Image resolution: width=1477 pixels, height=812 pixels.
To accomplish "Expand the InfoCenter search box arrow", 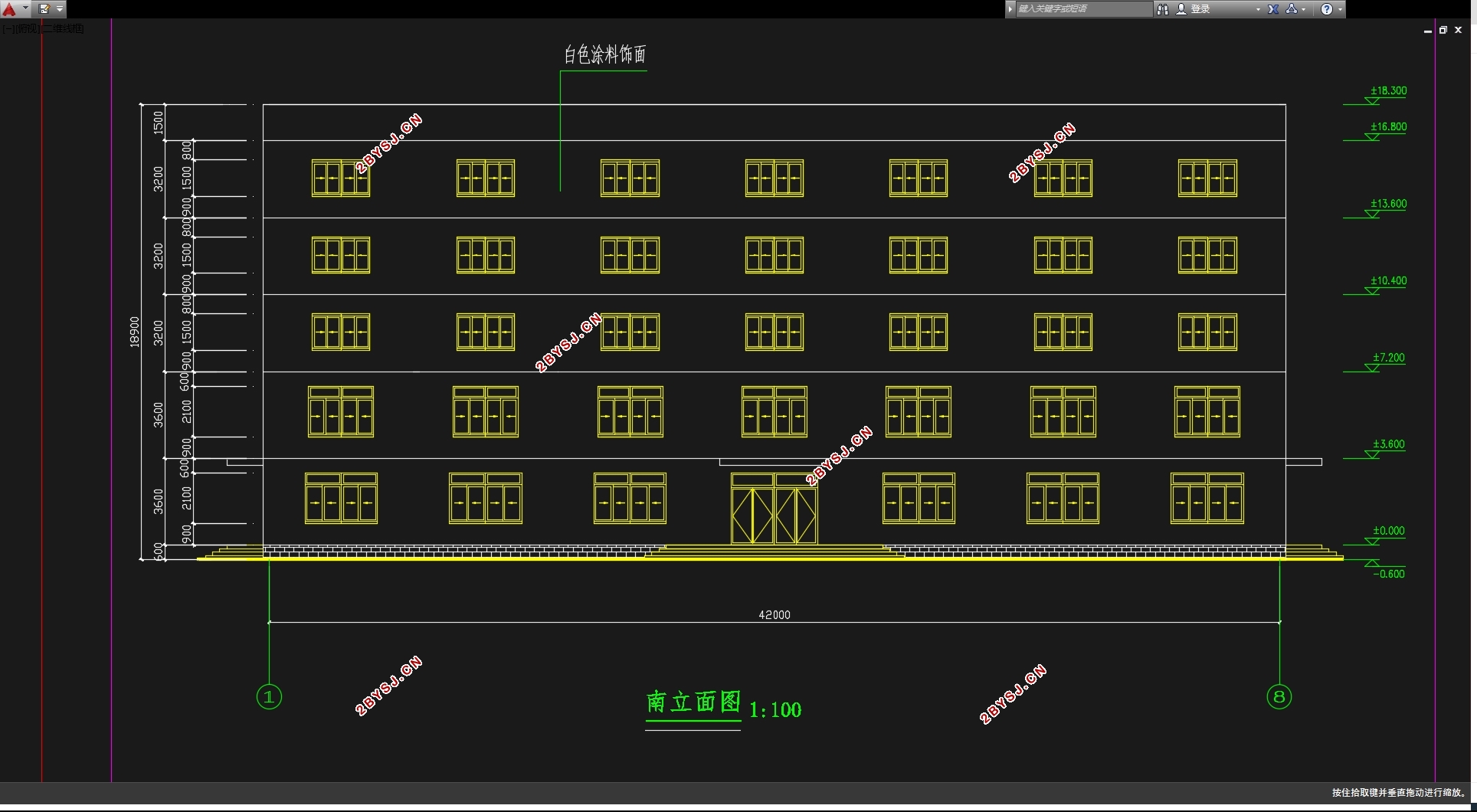I will pyautogui.click(x=1010, y=9).
